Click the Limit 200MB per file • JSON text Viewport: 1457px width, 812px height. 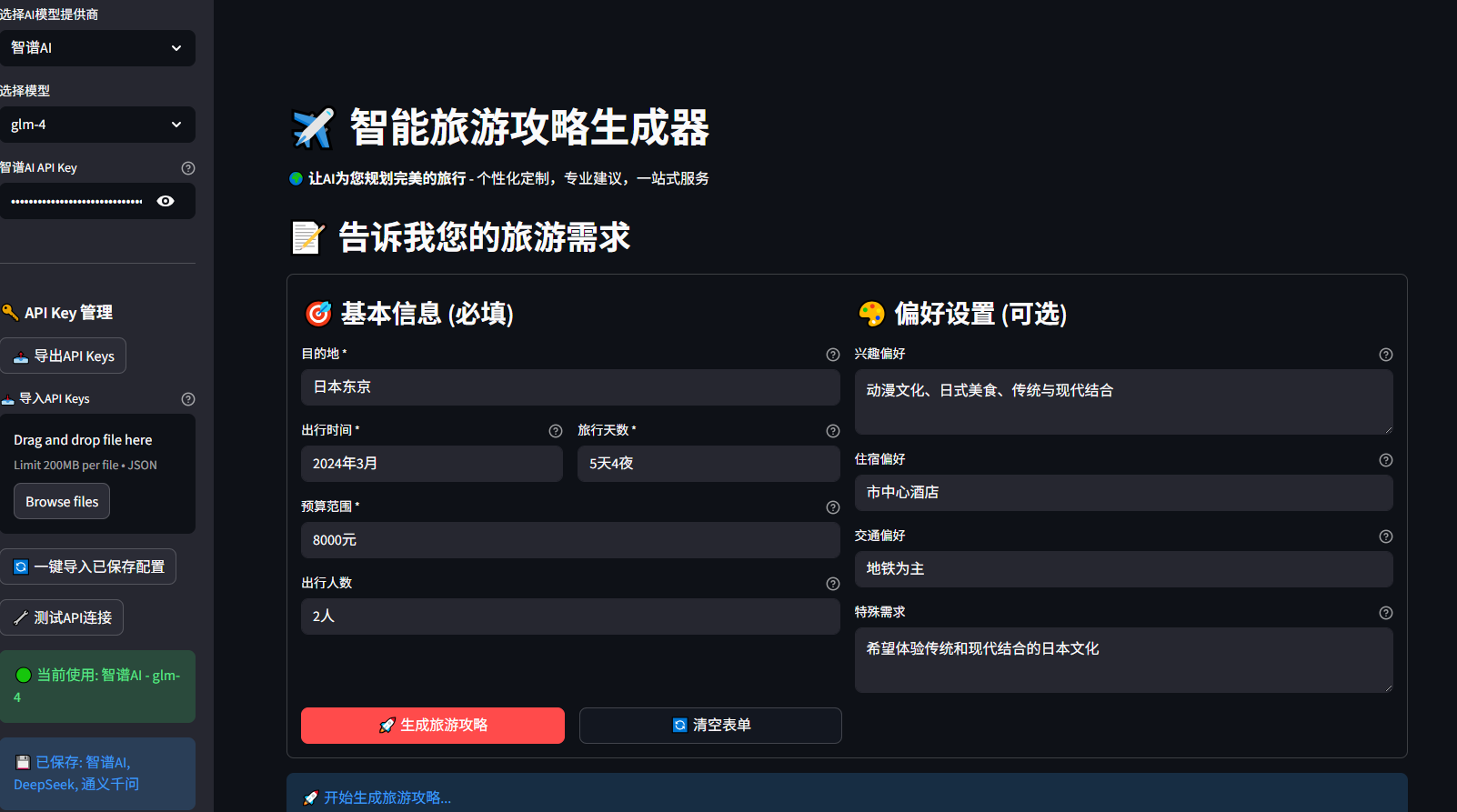click(x=85, y=466)
